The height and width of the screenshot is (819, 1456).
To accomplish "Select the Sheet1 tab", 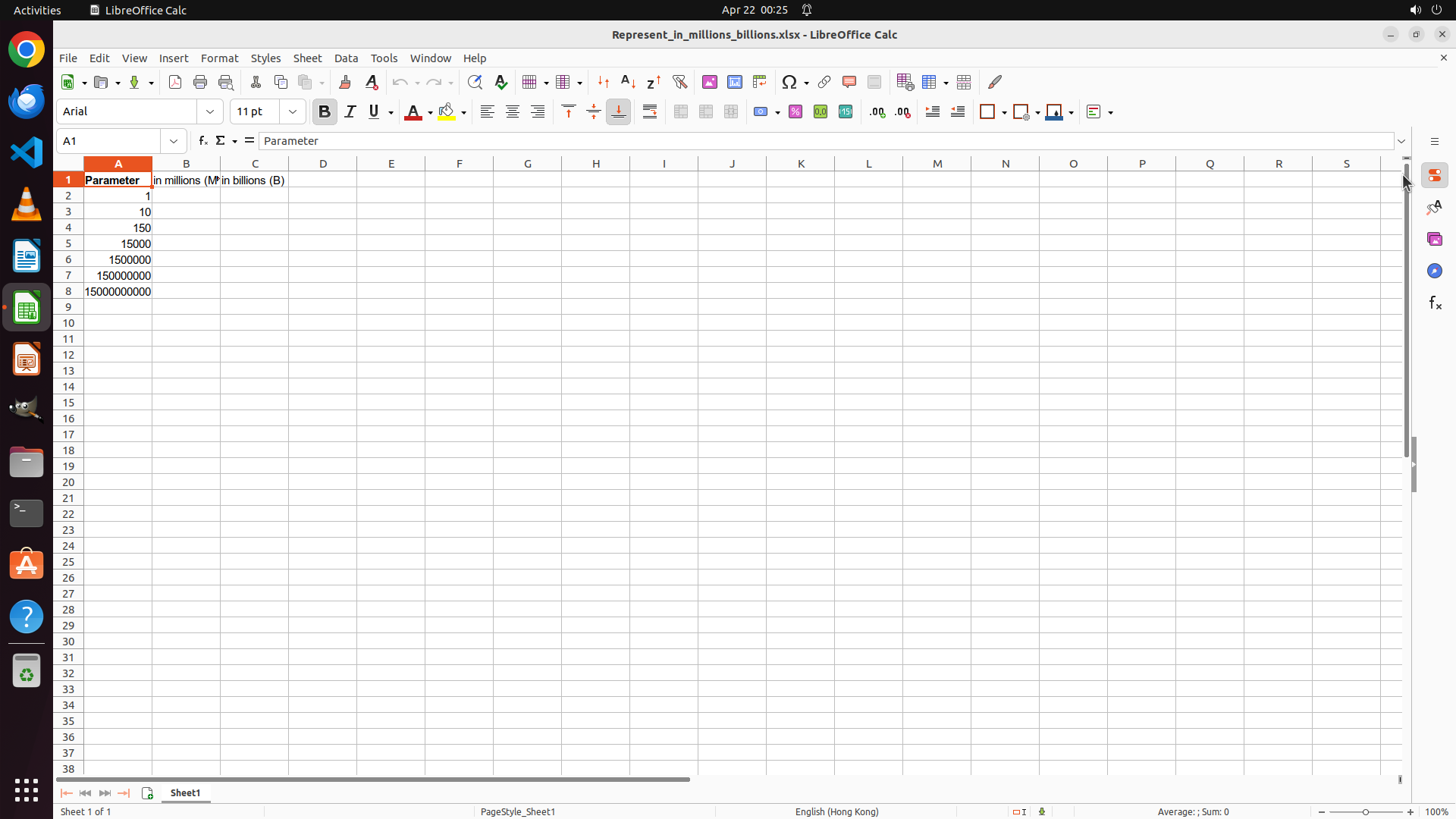I will 185,793.
